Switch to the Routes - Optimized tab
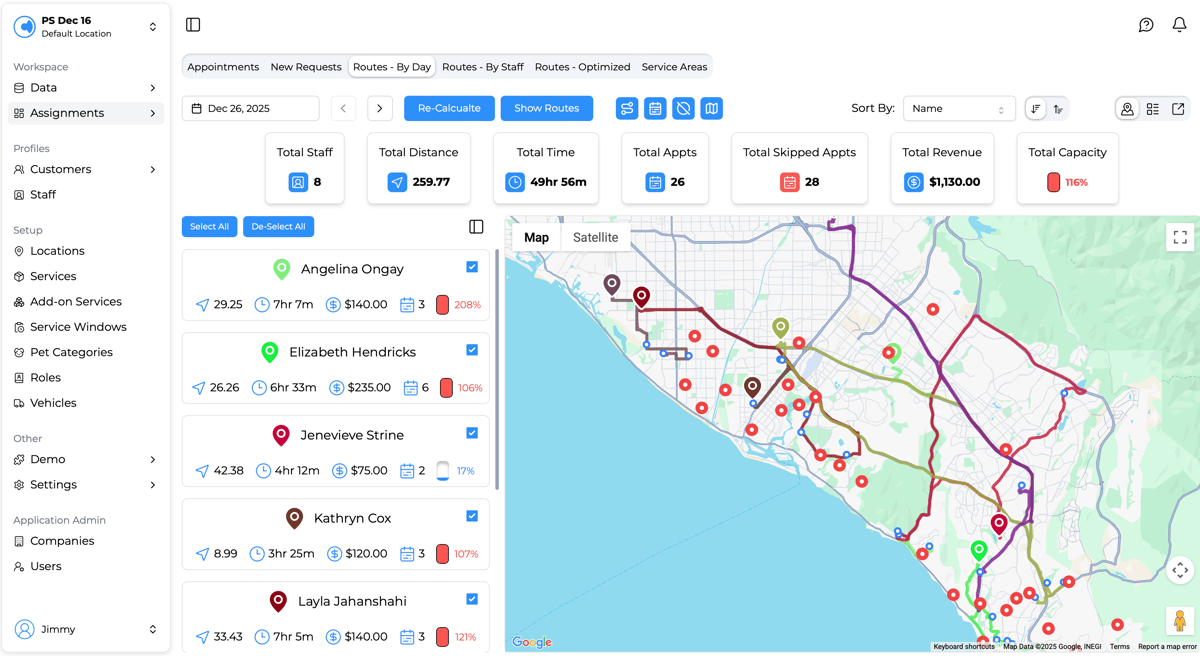 point(582,67)
